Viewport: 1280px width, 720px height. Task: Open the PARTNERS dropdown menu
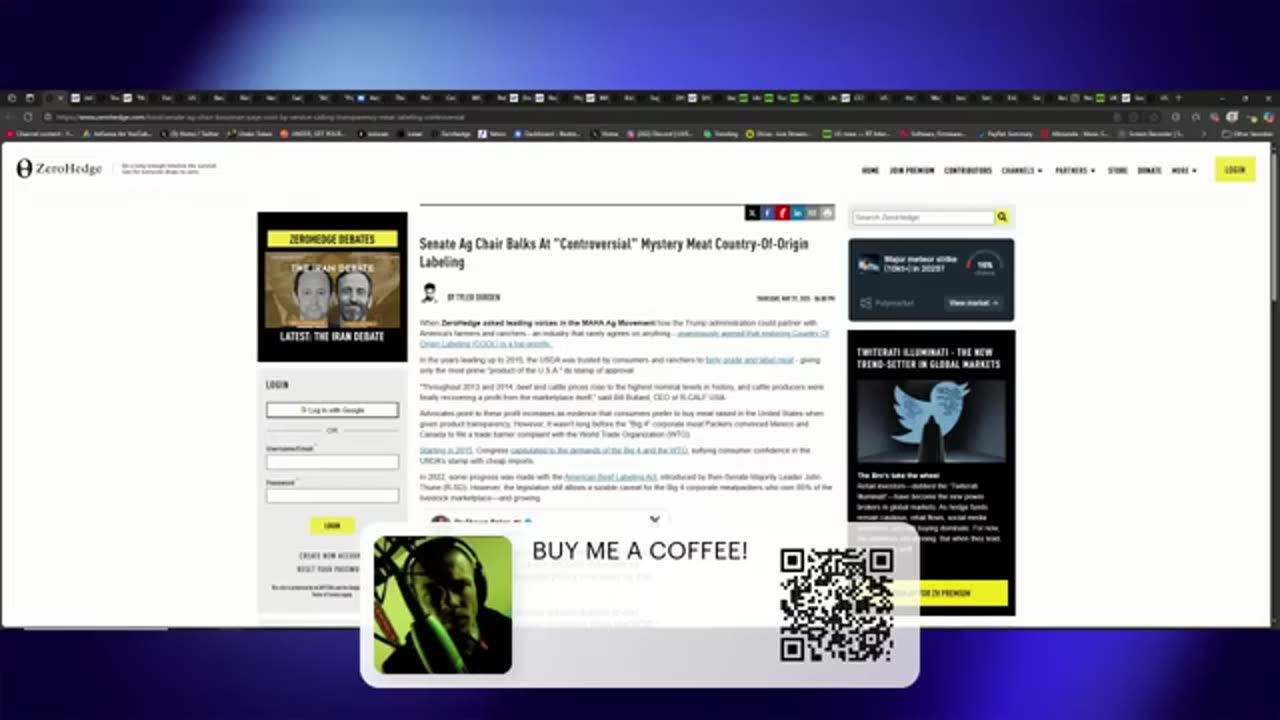coord(1075,170)
